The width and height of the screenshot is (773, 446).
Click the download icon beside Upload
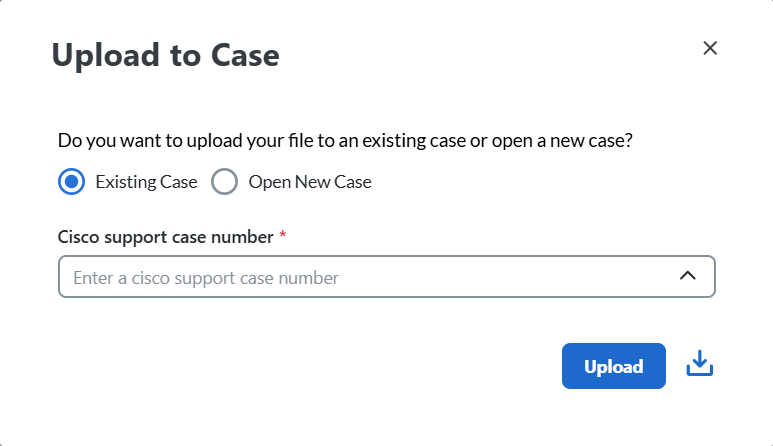point(700,365)
